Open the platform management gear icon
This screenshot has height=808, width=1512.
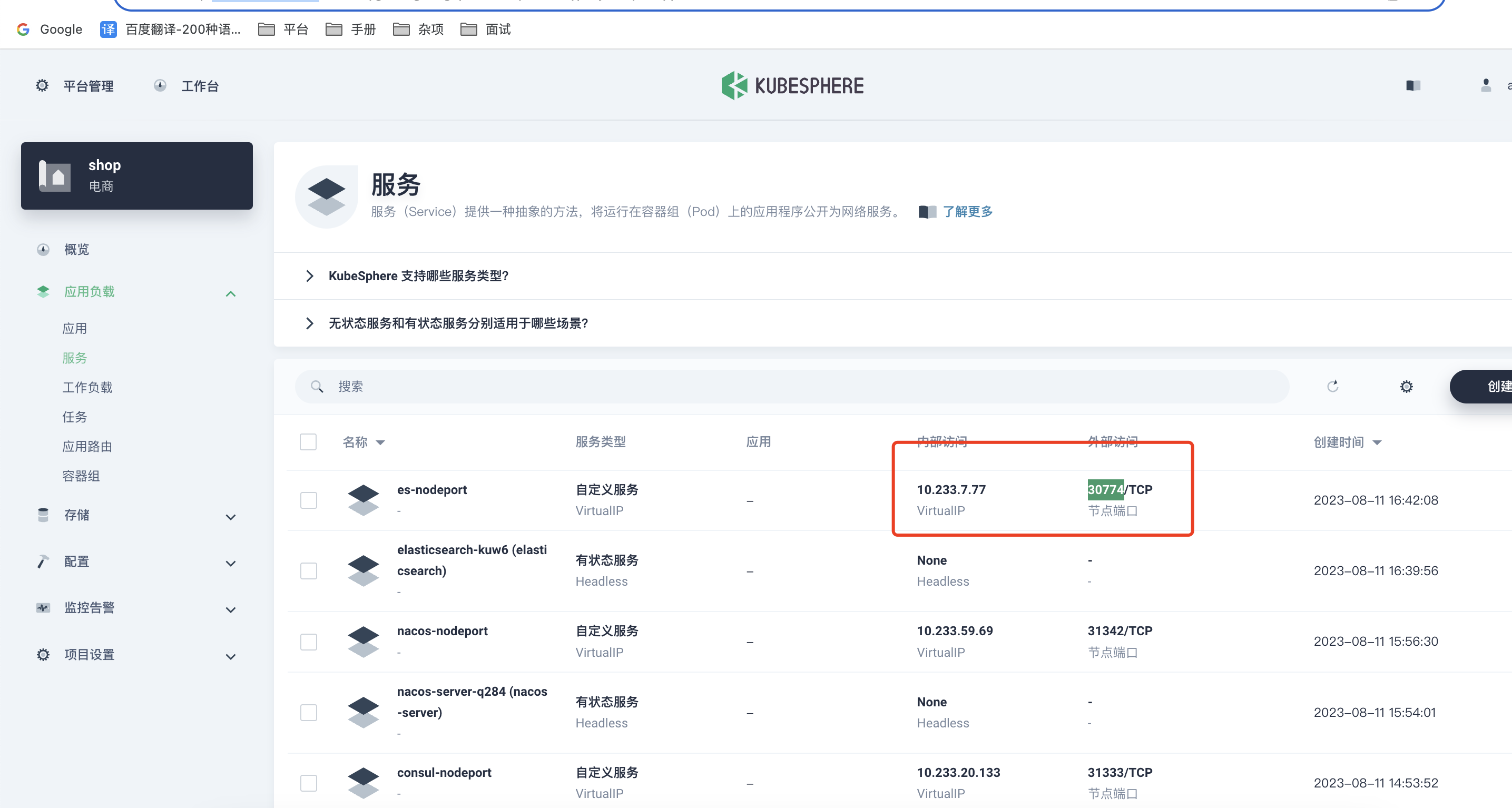click(42, 86)
